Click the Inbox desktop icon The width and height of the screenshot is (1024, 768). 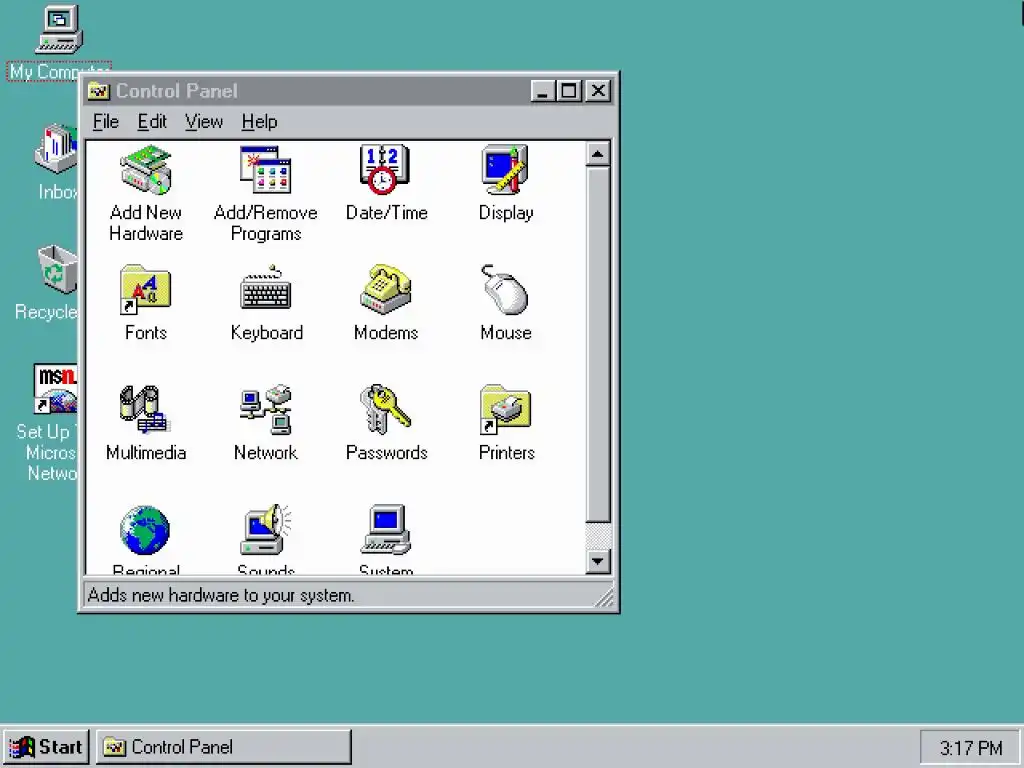coord(56,149)
